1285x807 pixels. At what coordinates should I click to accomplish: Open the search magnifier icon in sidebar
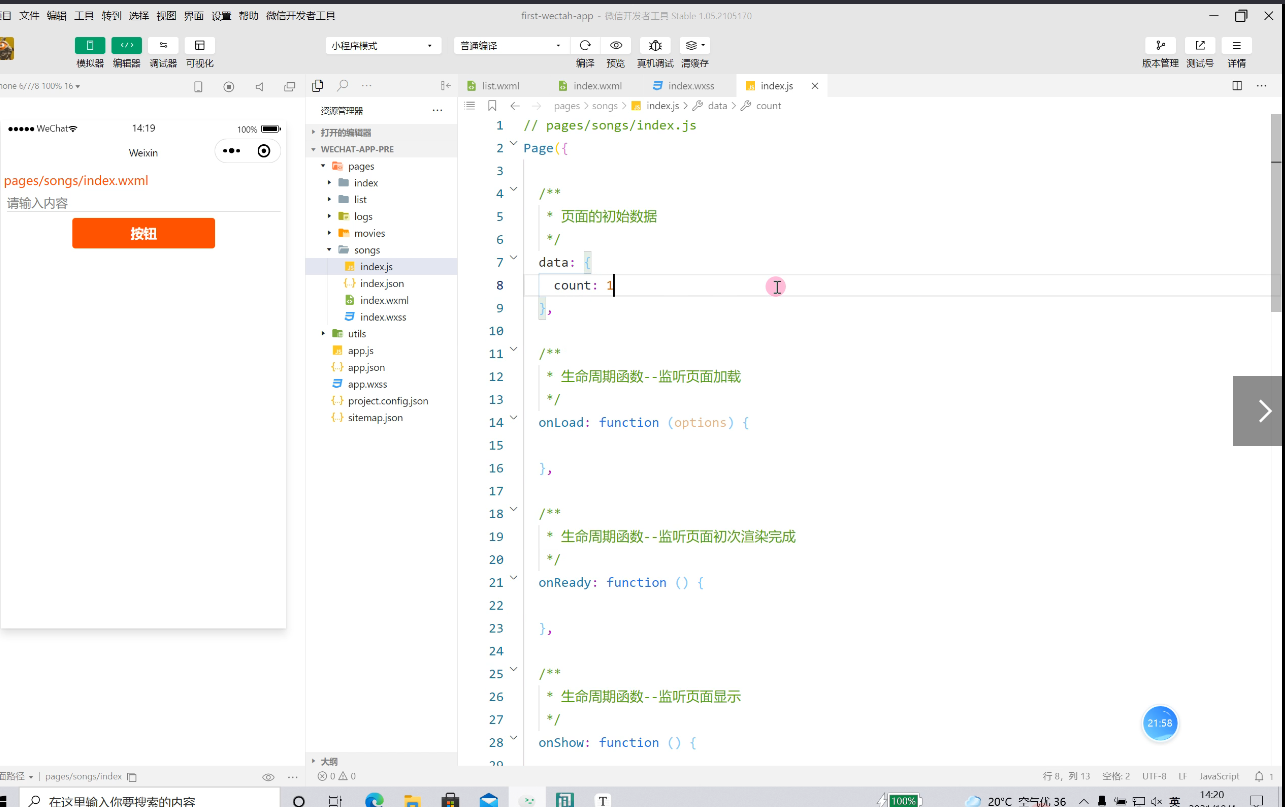[x=343, y=86]
